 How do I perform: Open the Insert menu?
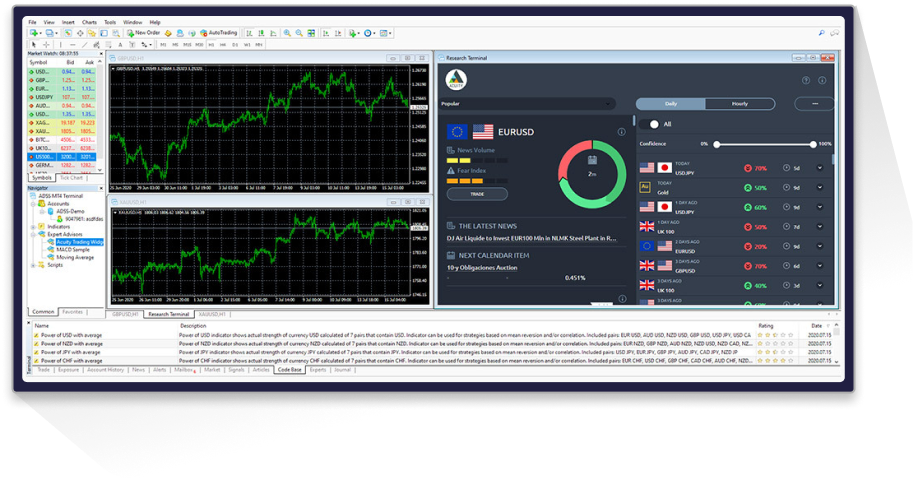68,22
